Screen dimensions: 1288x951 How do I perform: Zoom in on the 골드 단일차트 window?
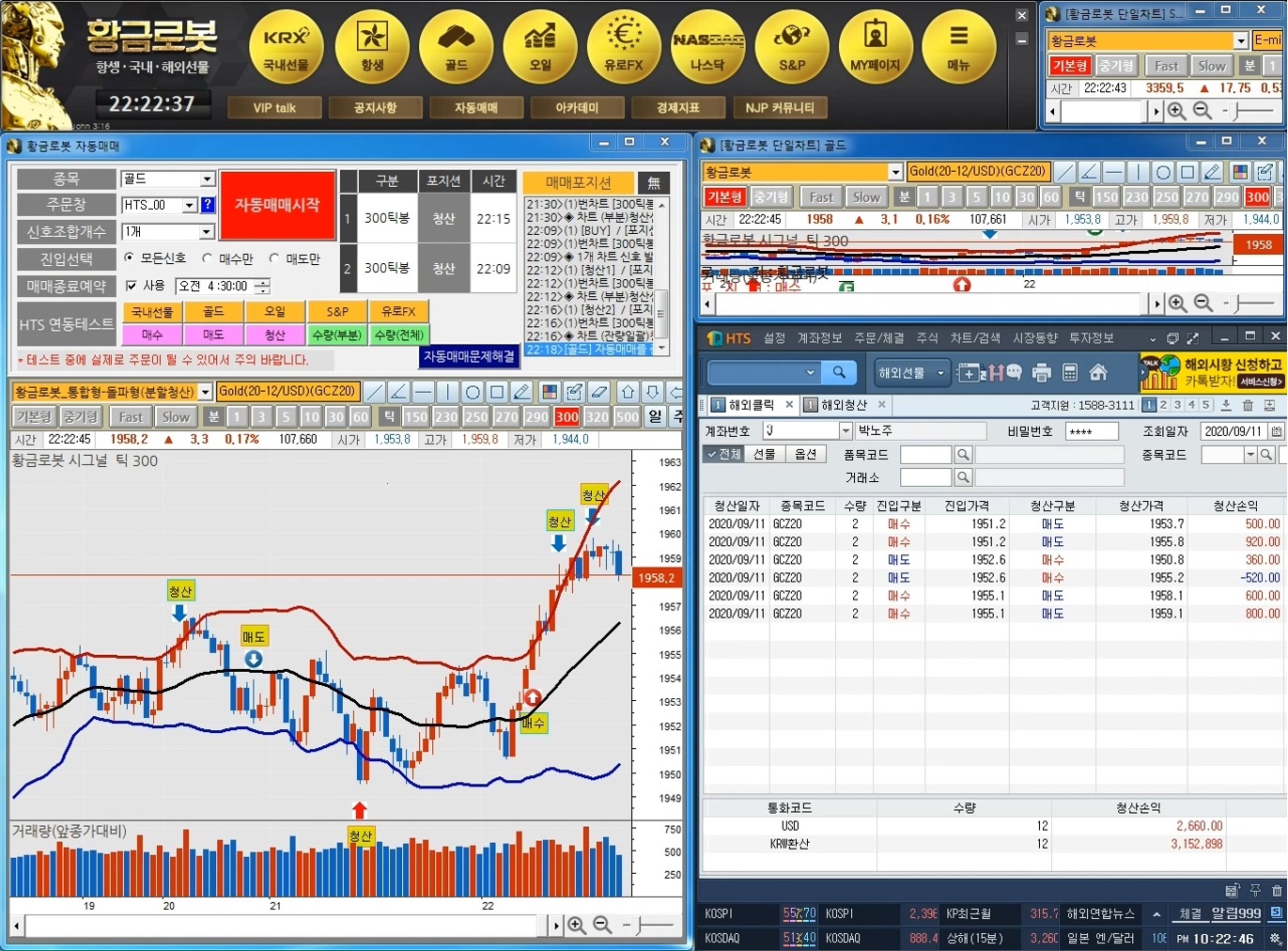(x=1177, y=304)
